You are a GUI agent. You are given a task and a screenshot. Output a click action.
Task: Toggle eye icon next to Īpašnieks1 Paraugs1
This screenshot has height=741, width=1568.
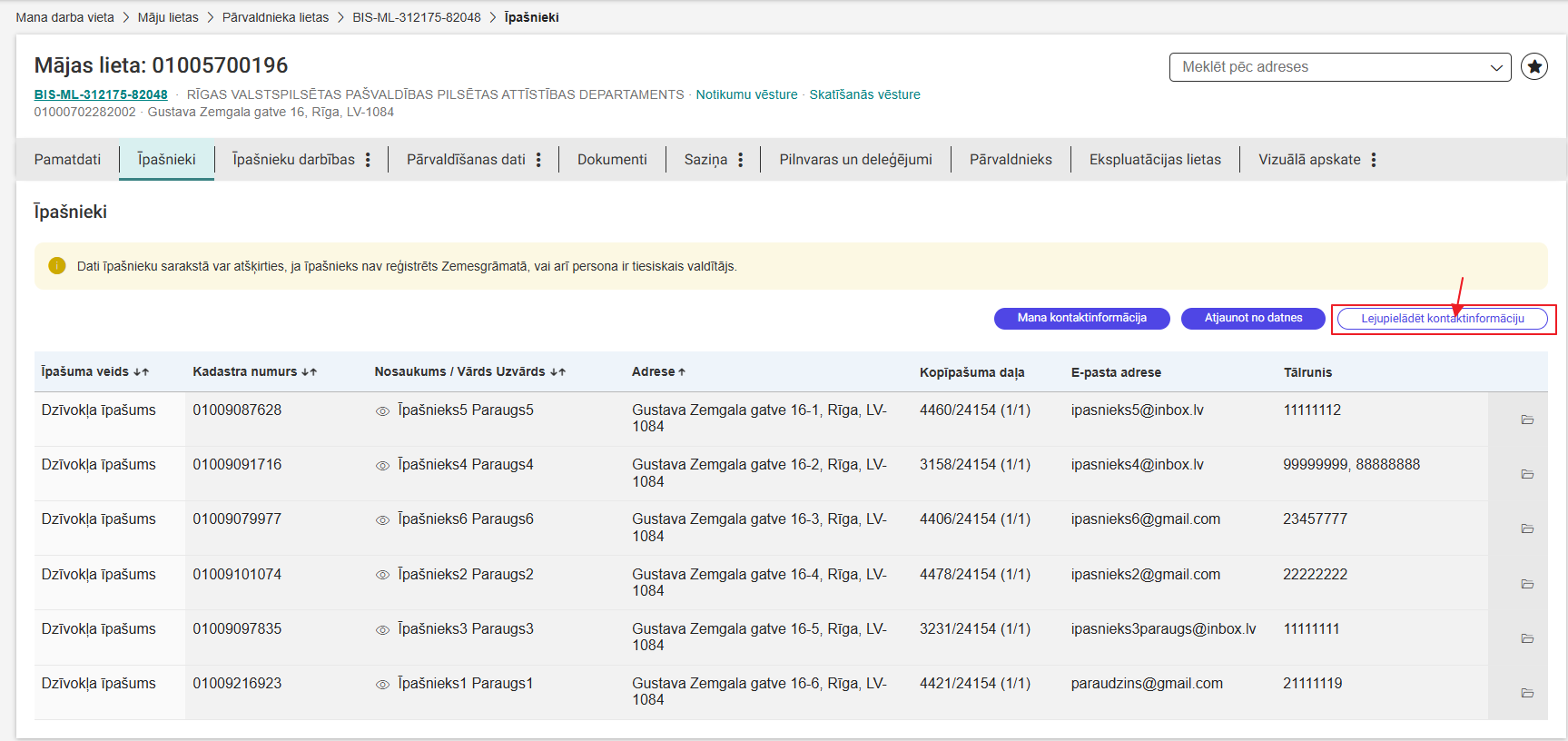click(x=383, y=685)
